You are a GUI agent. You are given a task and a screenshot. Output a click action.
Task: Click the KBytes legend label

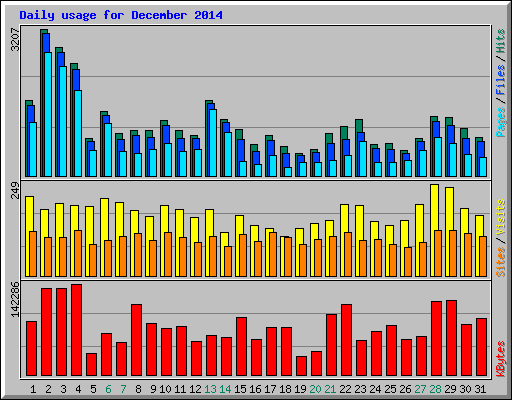click(x=501, y=359)
